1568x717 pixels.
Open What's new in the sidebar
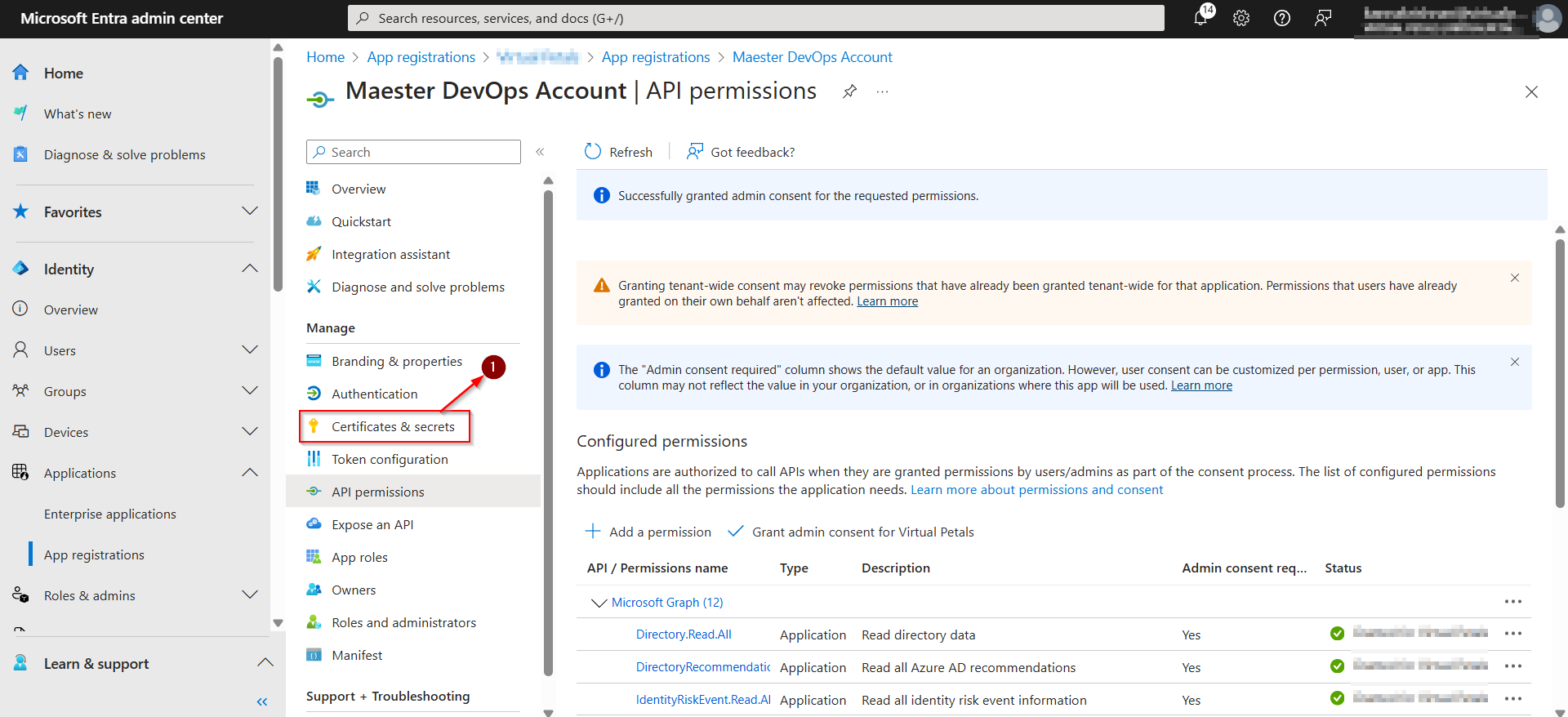point(78,114)
